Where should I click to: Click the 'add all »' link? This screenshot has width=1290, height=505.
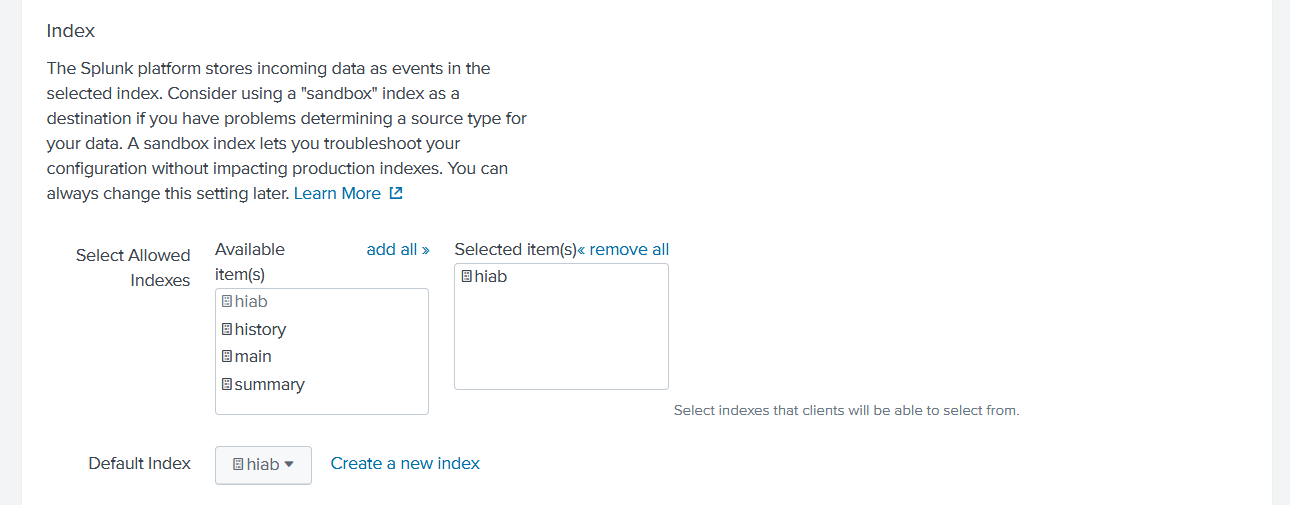(x=398, y=250)
